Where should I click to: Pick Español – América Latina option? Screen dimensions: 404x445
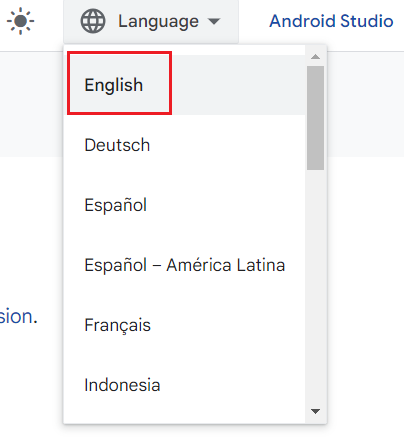point(185,265)
